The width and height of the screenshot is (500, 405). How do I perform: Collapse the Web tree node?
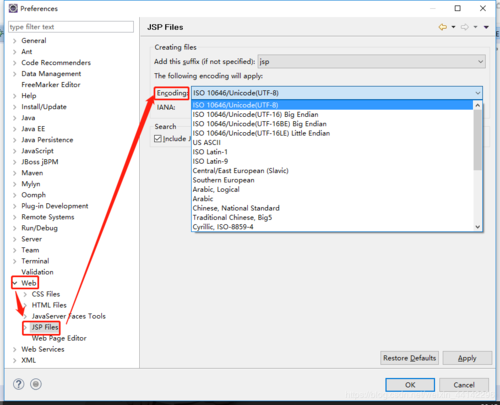15,283
